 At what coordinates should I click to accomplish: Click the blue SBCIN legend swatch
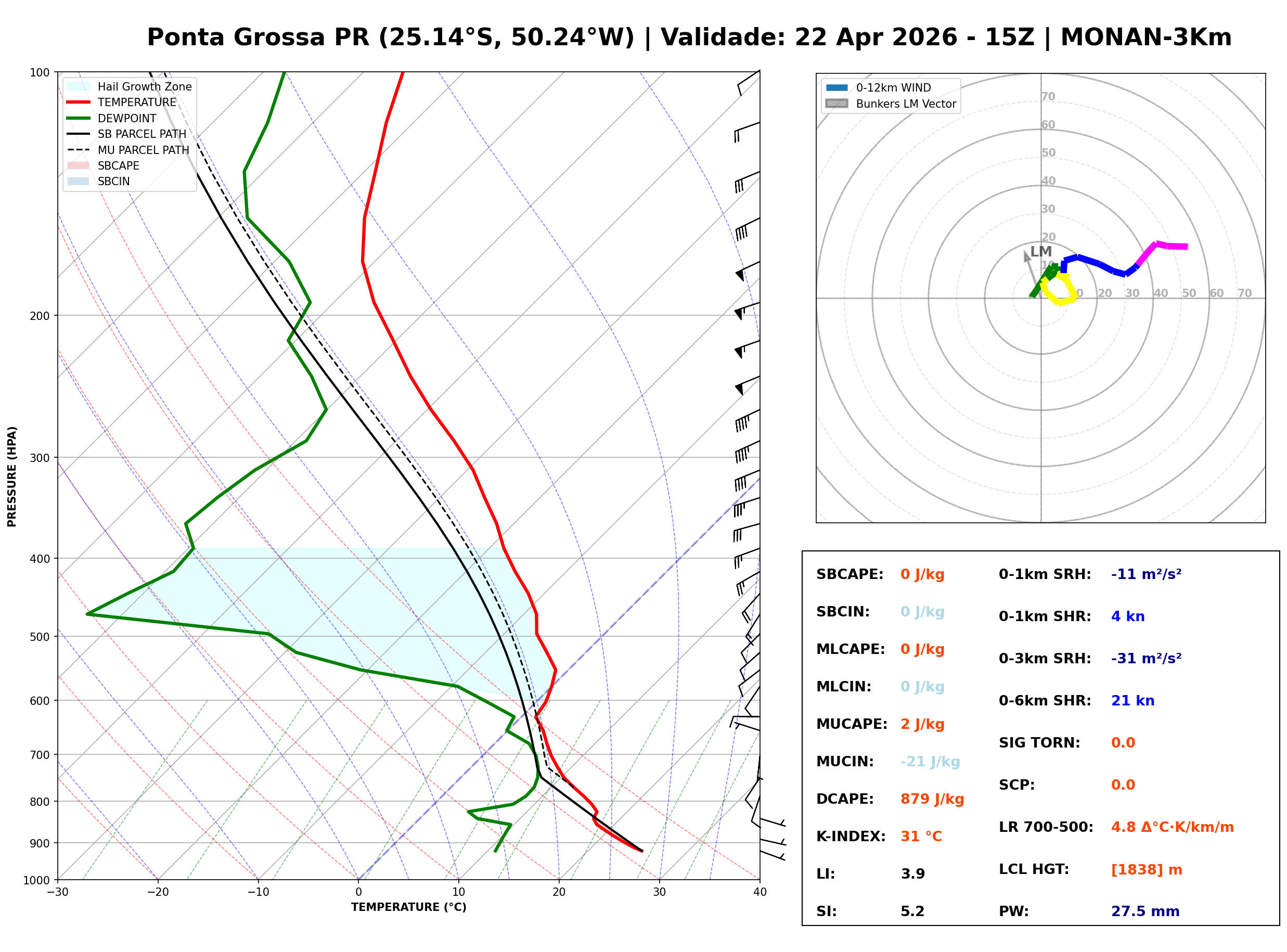point(79,182)
